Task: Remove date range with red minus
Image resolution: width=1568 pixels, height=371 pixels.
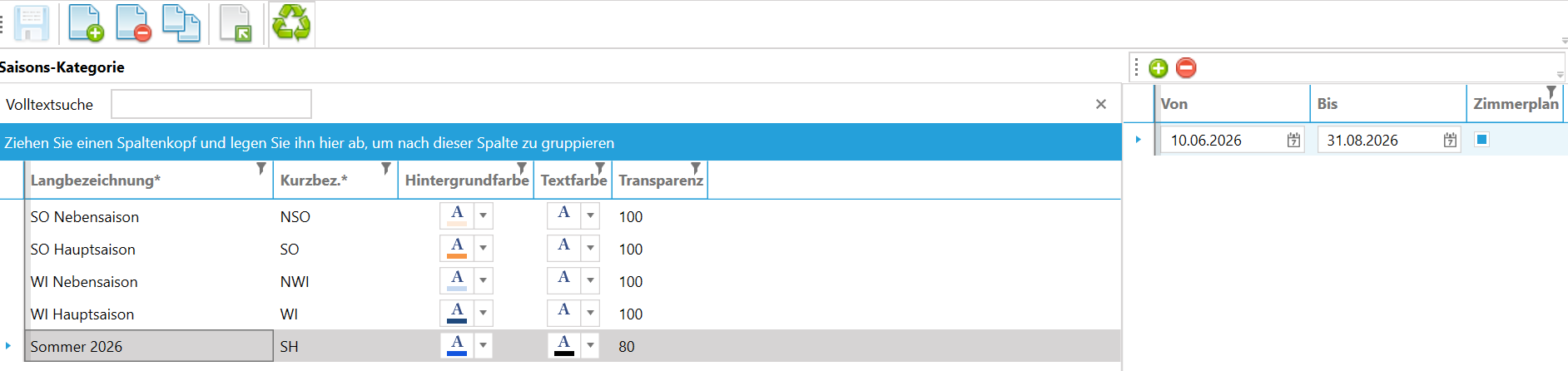Action: tap(1187, 68)
